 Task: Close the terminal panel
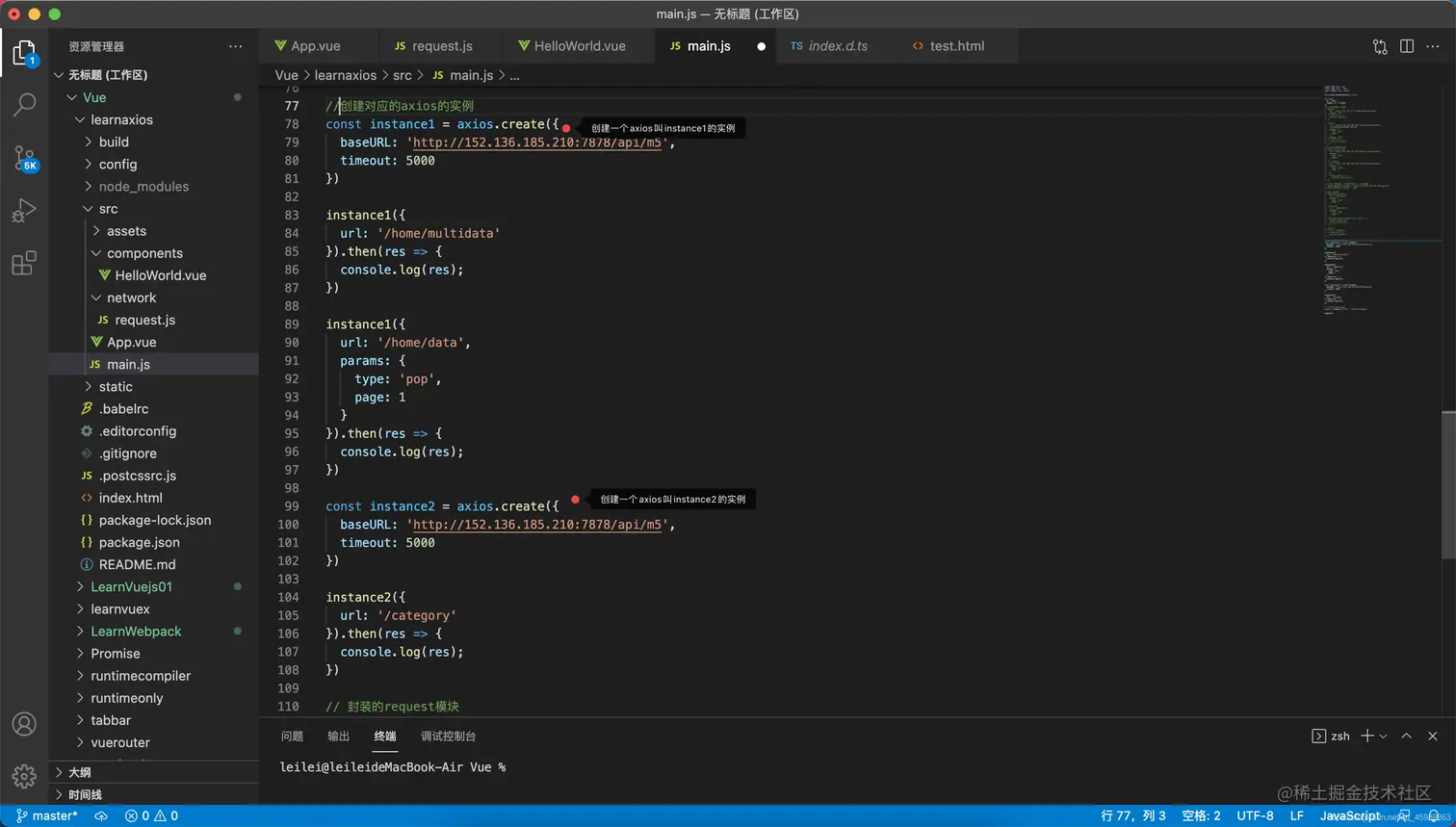[1432, 736]
